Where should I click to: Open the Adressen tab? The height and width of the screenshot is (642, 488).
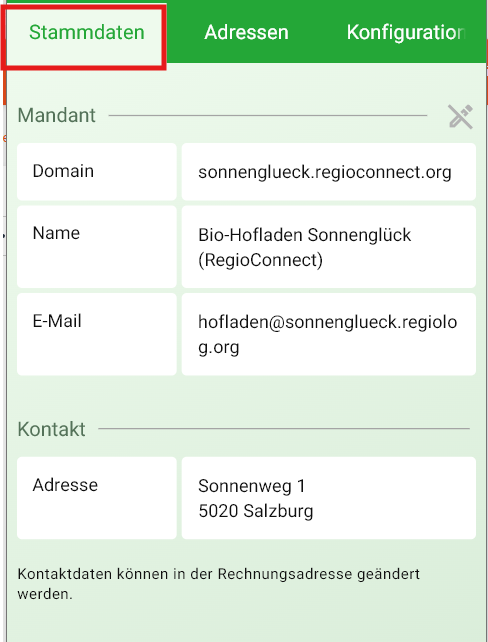pyautogui.click(x=246, y=32)
